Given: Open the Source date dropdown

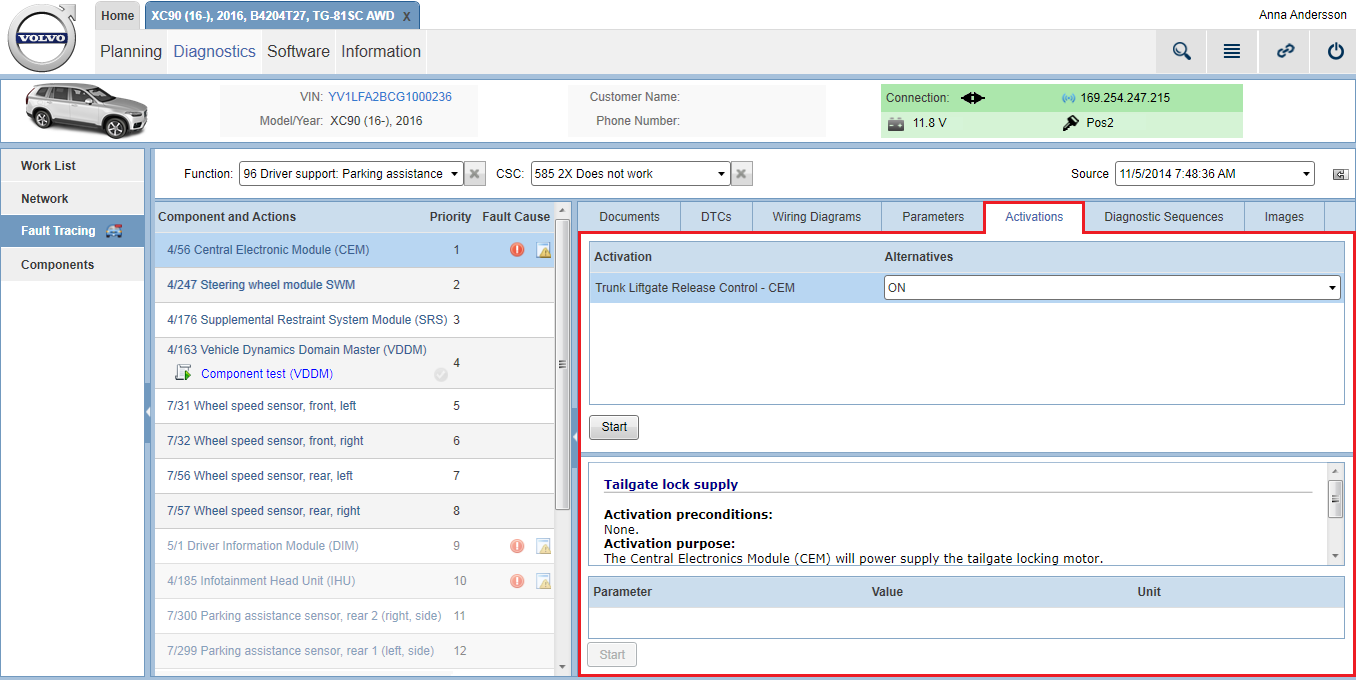Looking at the screenshot, I should 1215,174.
